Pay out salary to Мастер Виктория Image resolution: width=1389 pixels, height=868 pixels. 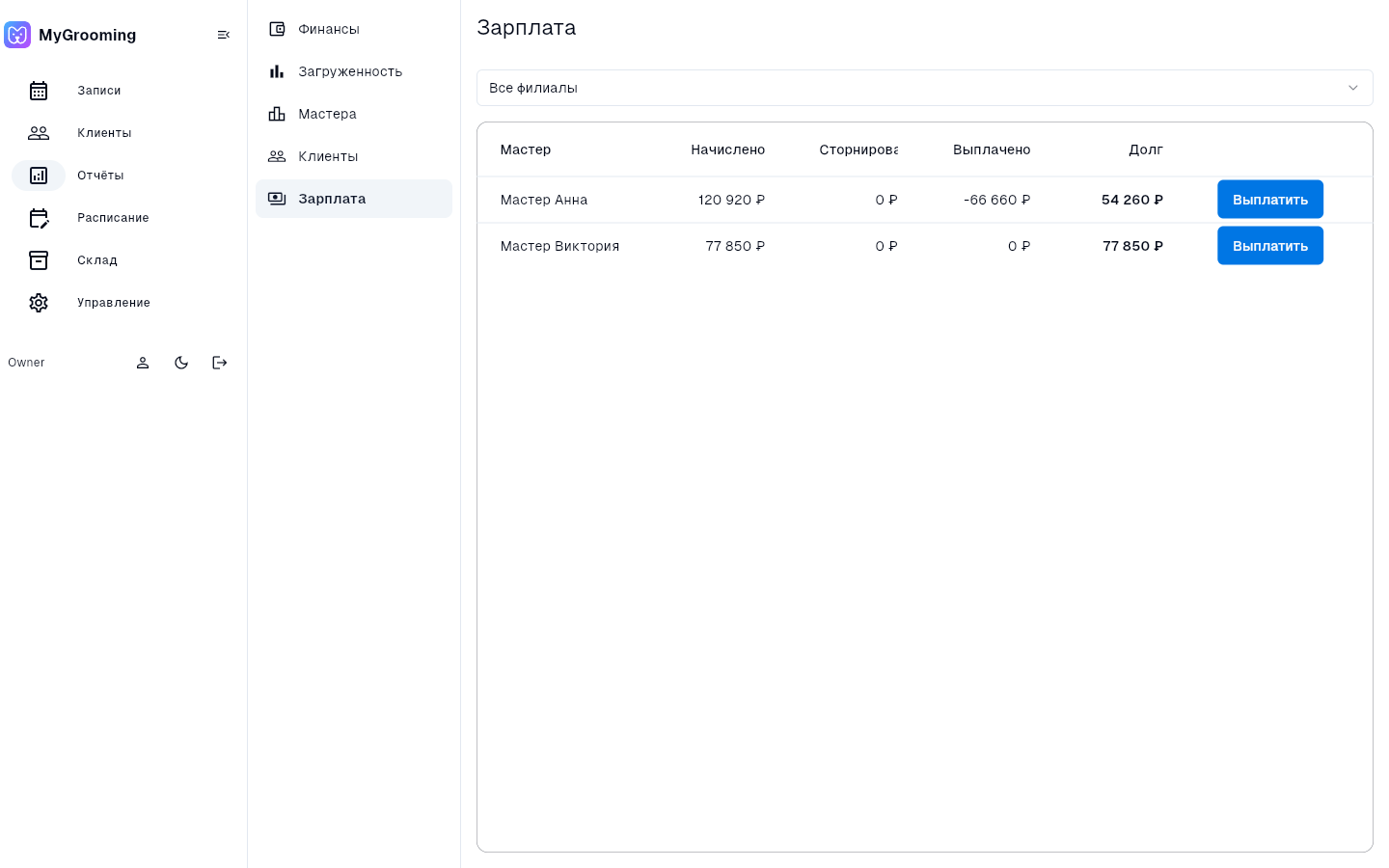pos(1270,246)
